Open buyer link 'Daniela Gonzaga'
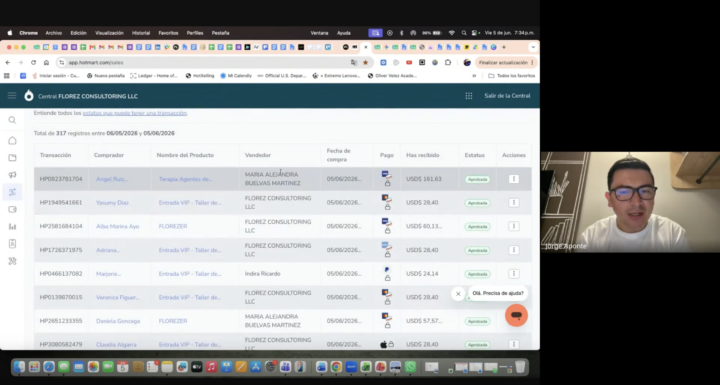The image size is (720, 385). 118,321
